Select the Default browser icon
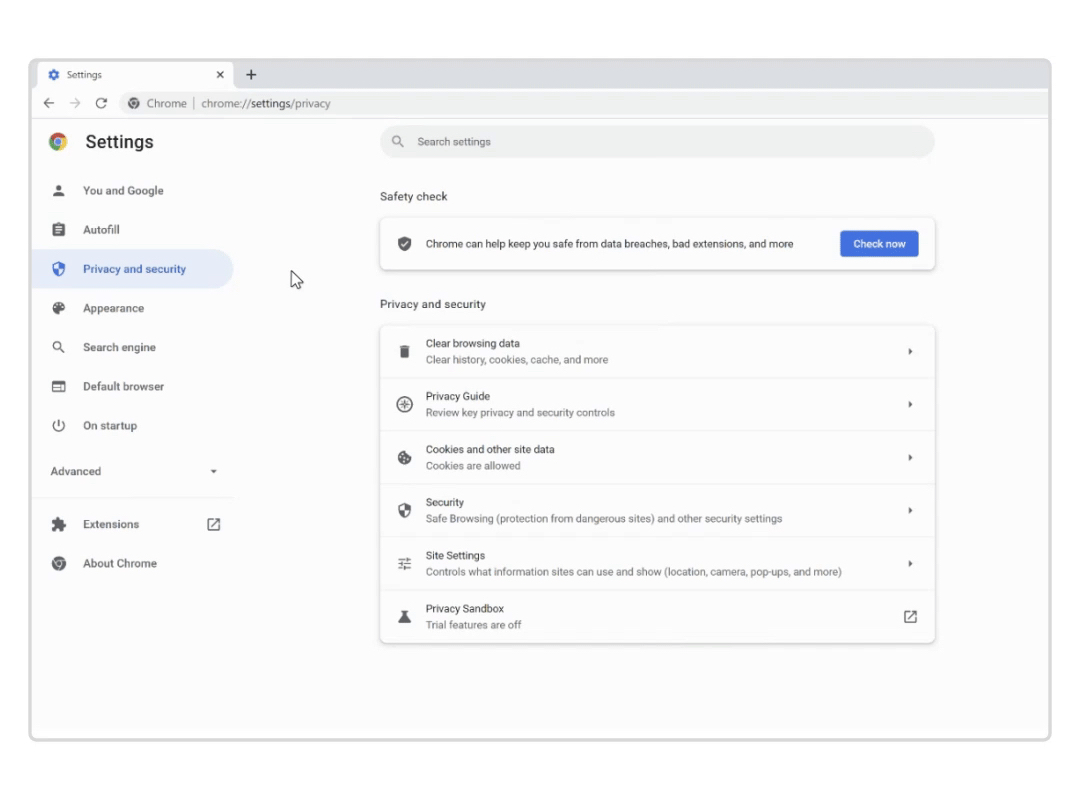Screen dimensions: 1080x800 point(59,386)
